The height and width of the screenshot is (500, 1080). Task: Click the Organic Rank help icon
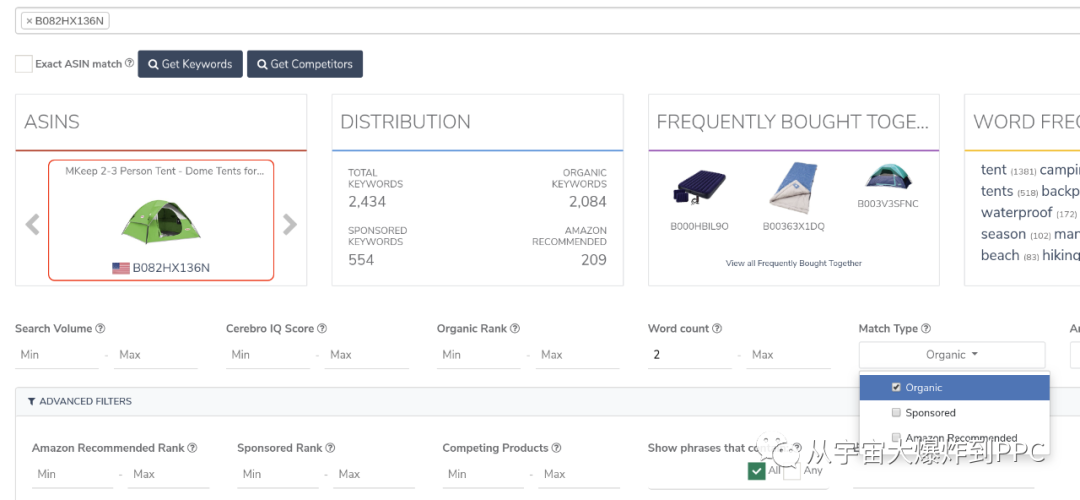tap(514, 329)
